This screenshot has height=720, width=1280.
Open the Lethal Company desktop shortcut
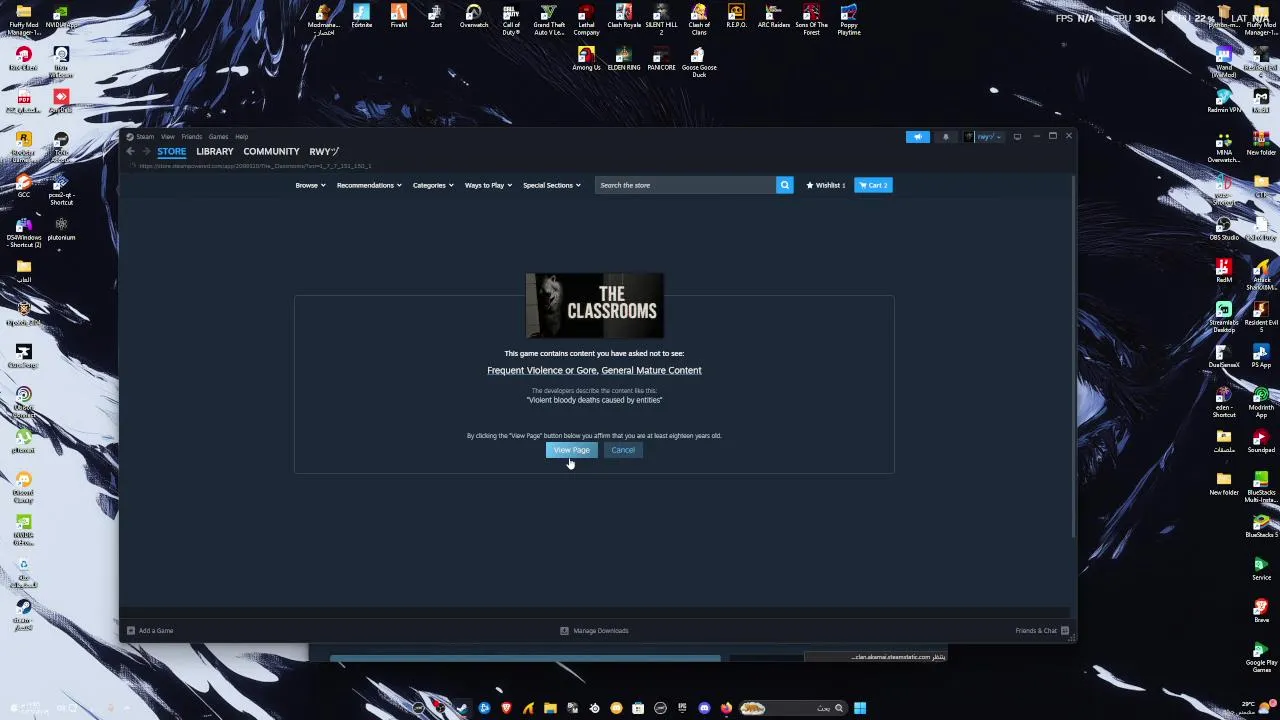coord(586,19)
